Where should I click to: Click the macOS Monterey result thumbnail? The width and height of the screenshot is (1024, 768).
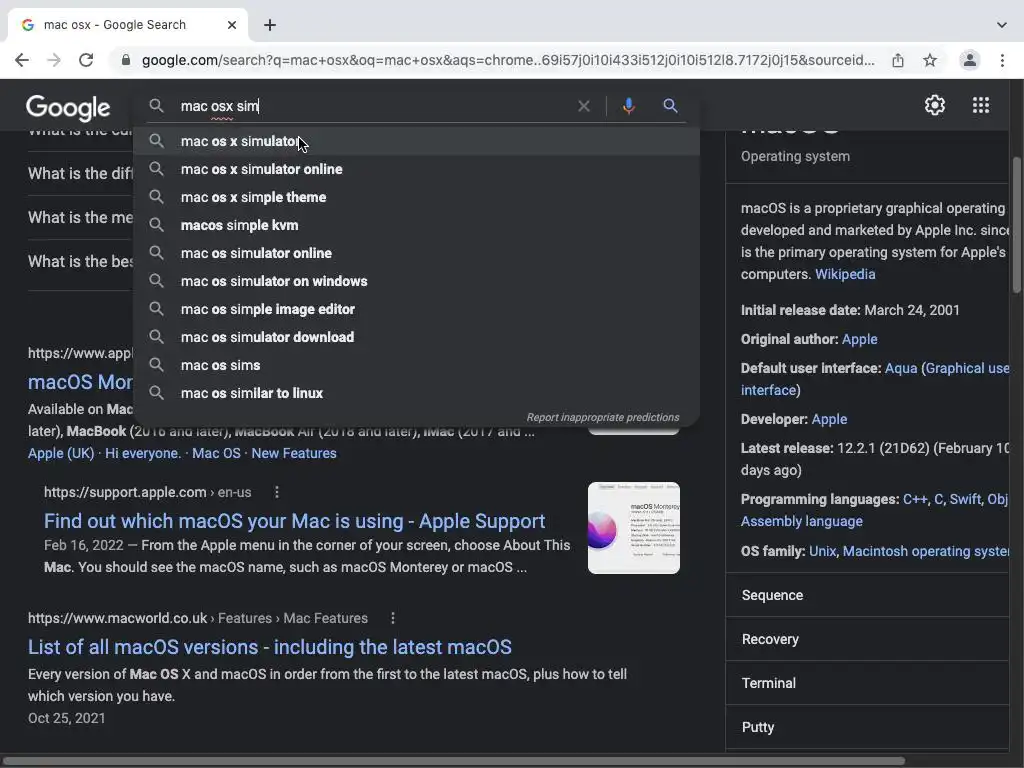[x=633, y=528]
